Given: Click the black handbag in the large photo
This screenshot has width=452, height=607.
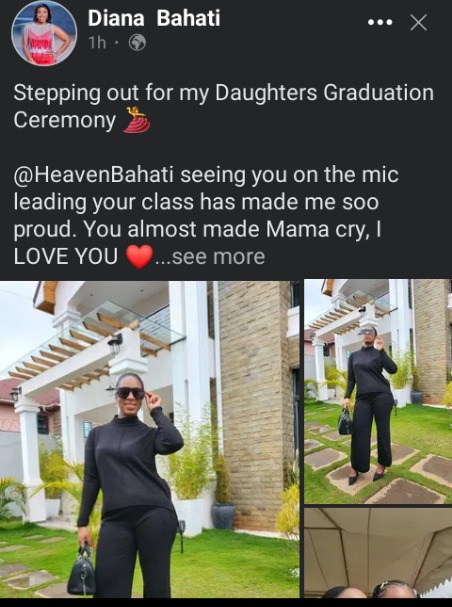Looking at the screenshot, I should 82,570.
